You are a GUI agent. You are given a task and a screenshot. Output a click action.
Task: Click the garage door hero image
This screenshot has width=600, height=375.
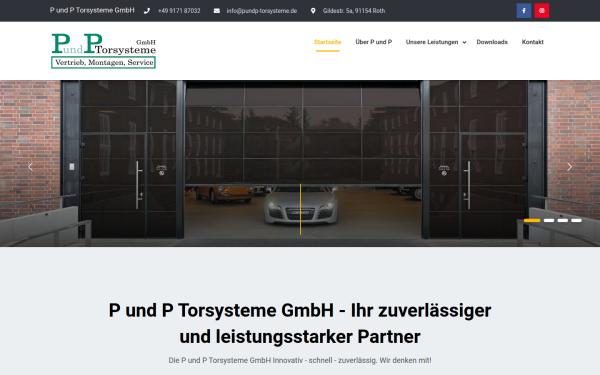tap(300, 163)
